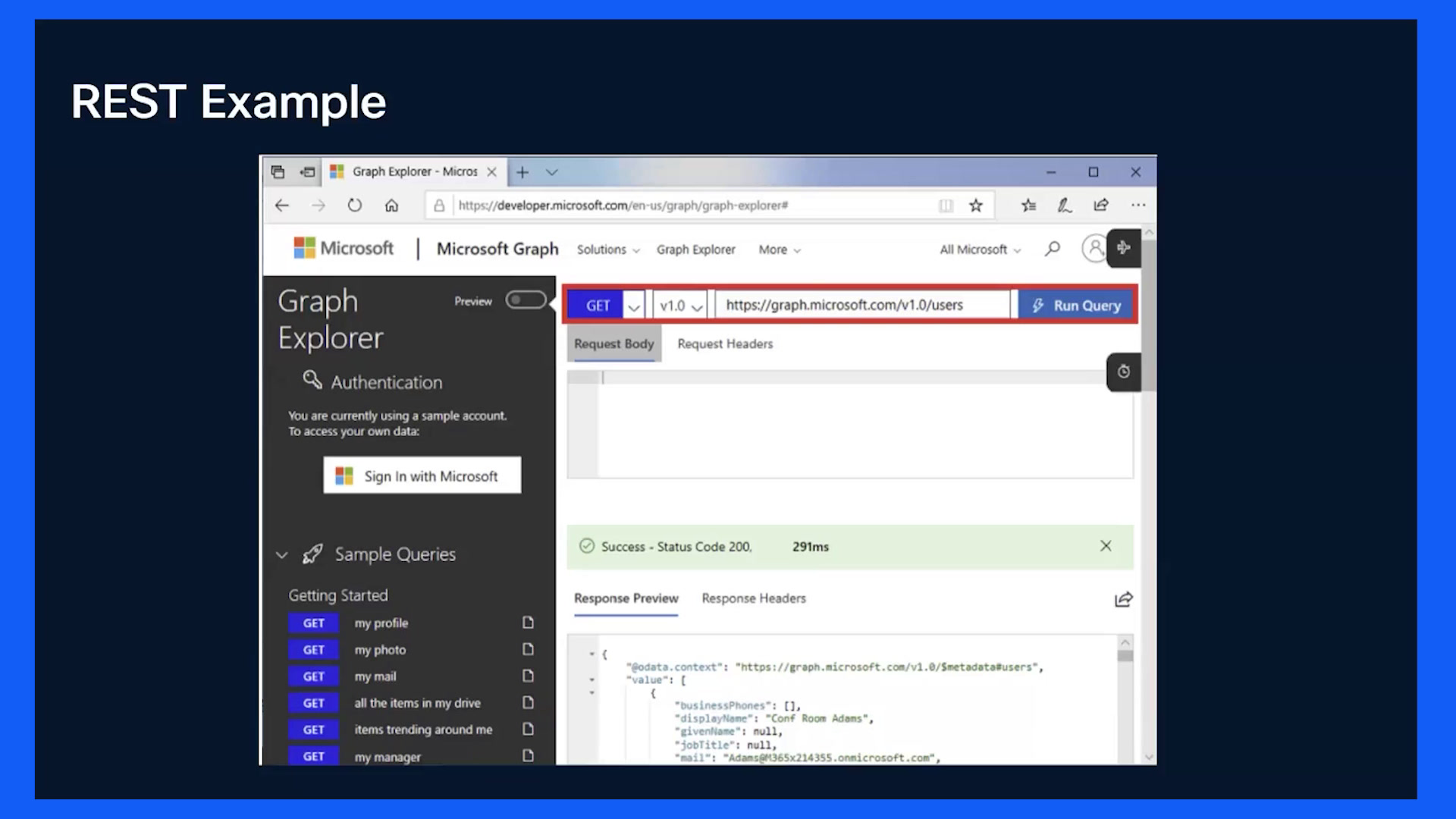Switch to the Response Headers tab
Image resolution: width=1456 pixels, height=819 pixels.
pyautogui.click(x=754, y=598)
